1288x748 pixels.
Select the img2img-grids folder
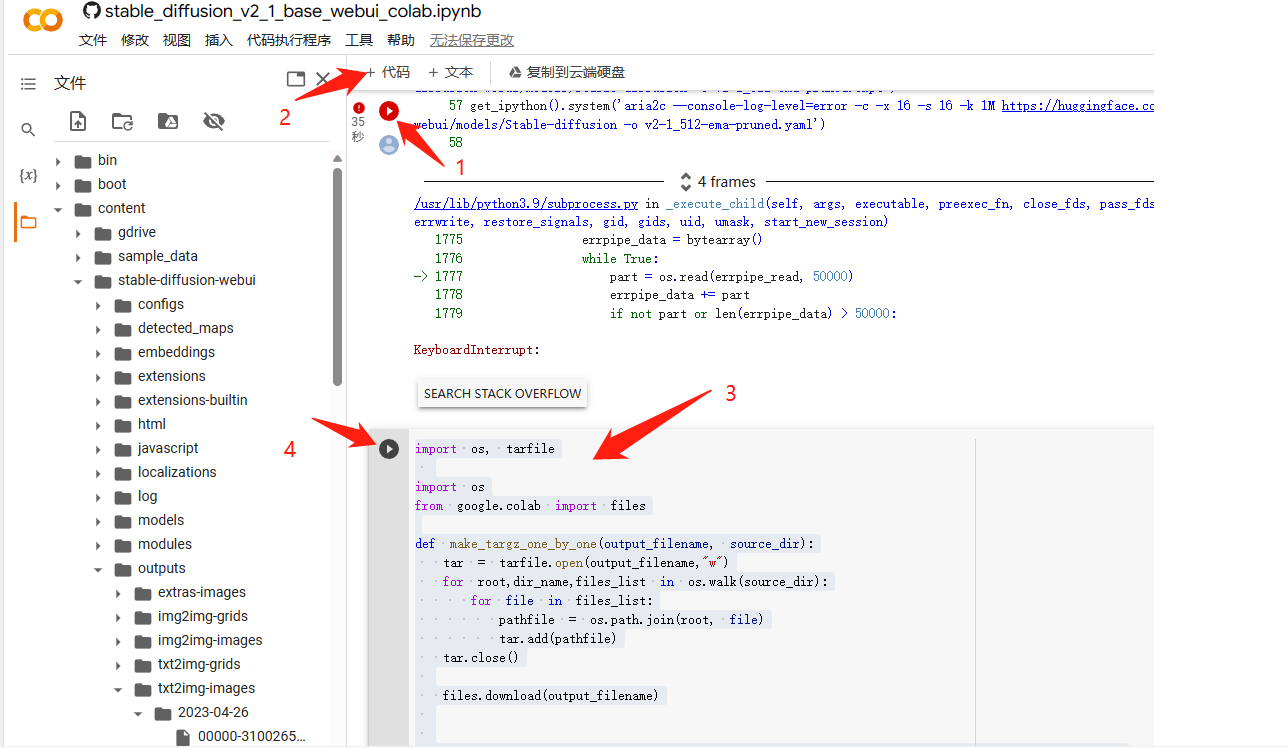pyautogui.click(x=203, y=616)
